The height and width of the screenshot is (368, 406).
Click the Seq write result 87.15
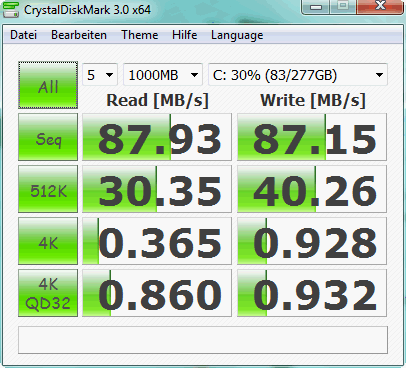pyautogui.click(x=312, y=137)
